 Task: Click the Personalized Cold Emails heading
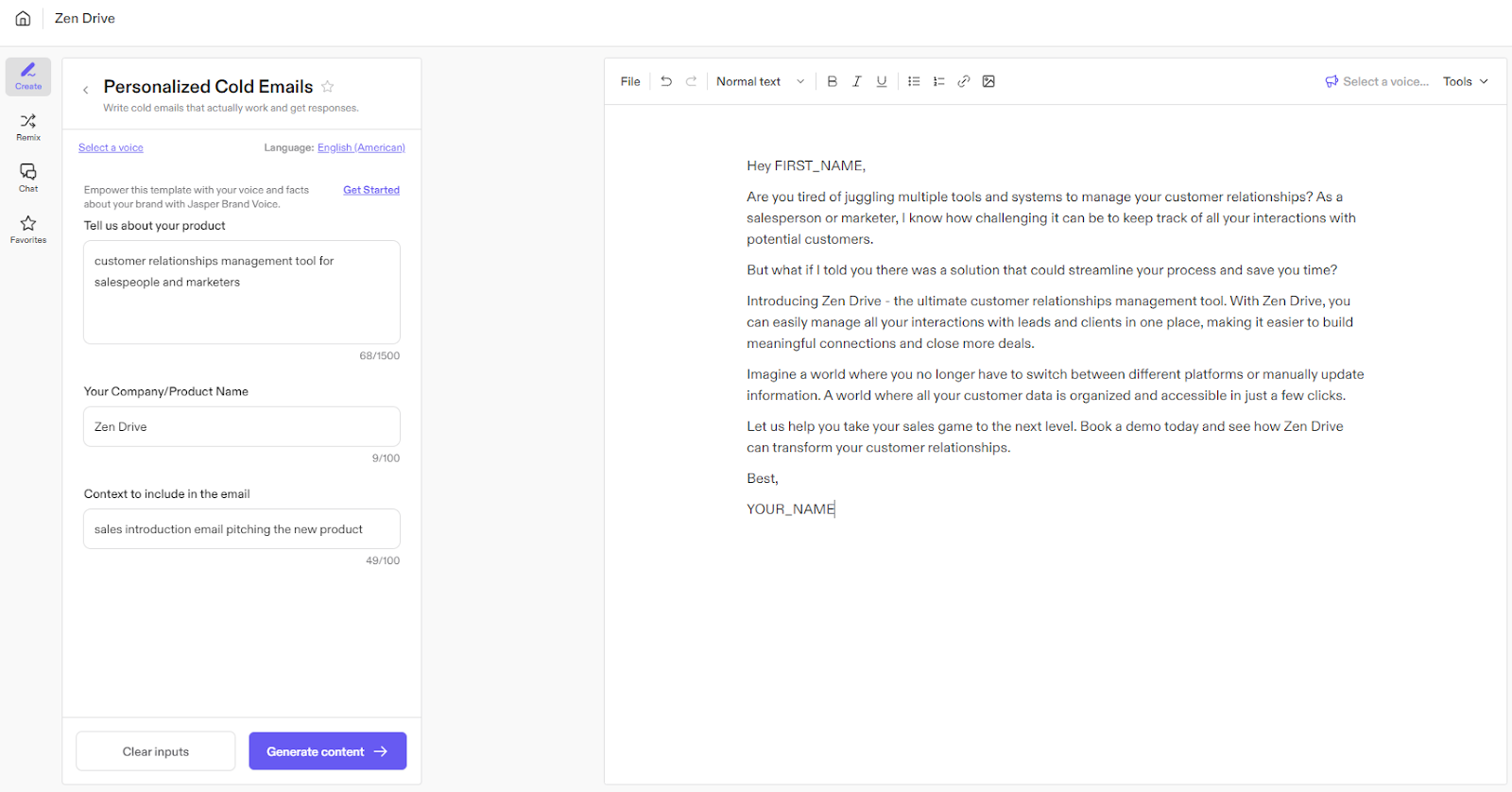coord(208,86)
